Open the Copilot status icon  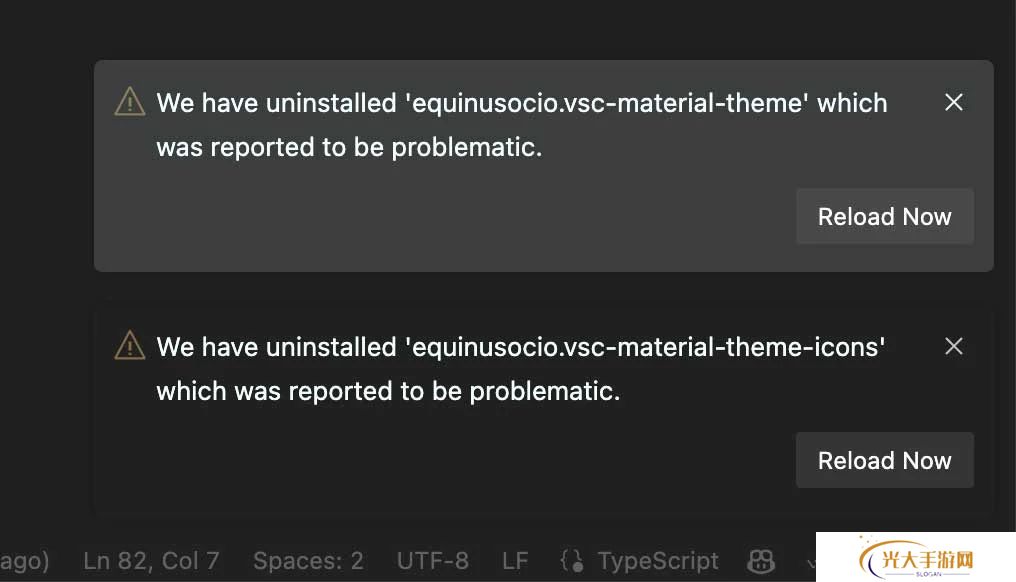[x=761, y=561]
